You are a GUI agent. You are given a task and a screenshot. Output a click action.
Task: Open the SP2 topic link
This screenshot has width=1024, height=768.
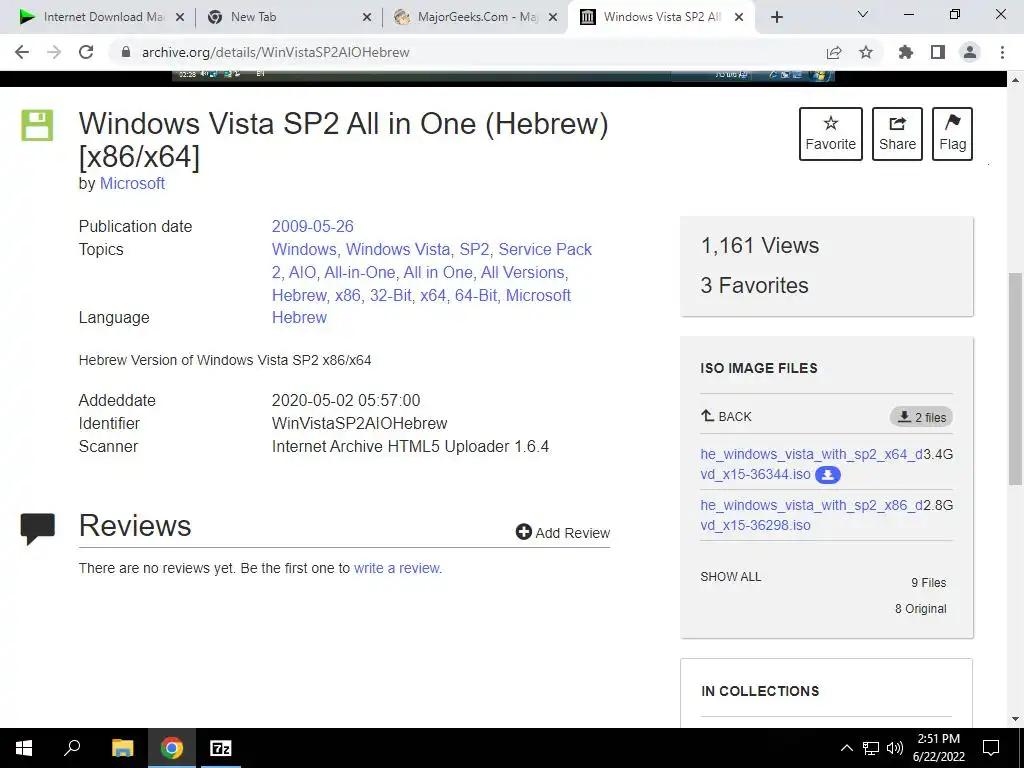coord(474,249)
